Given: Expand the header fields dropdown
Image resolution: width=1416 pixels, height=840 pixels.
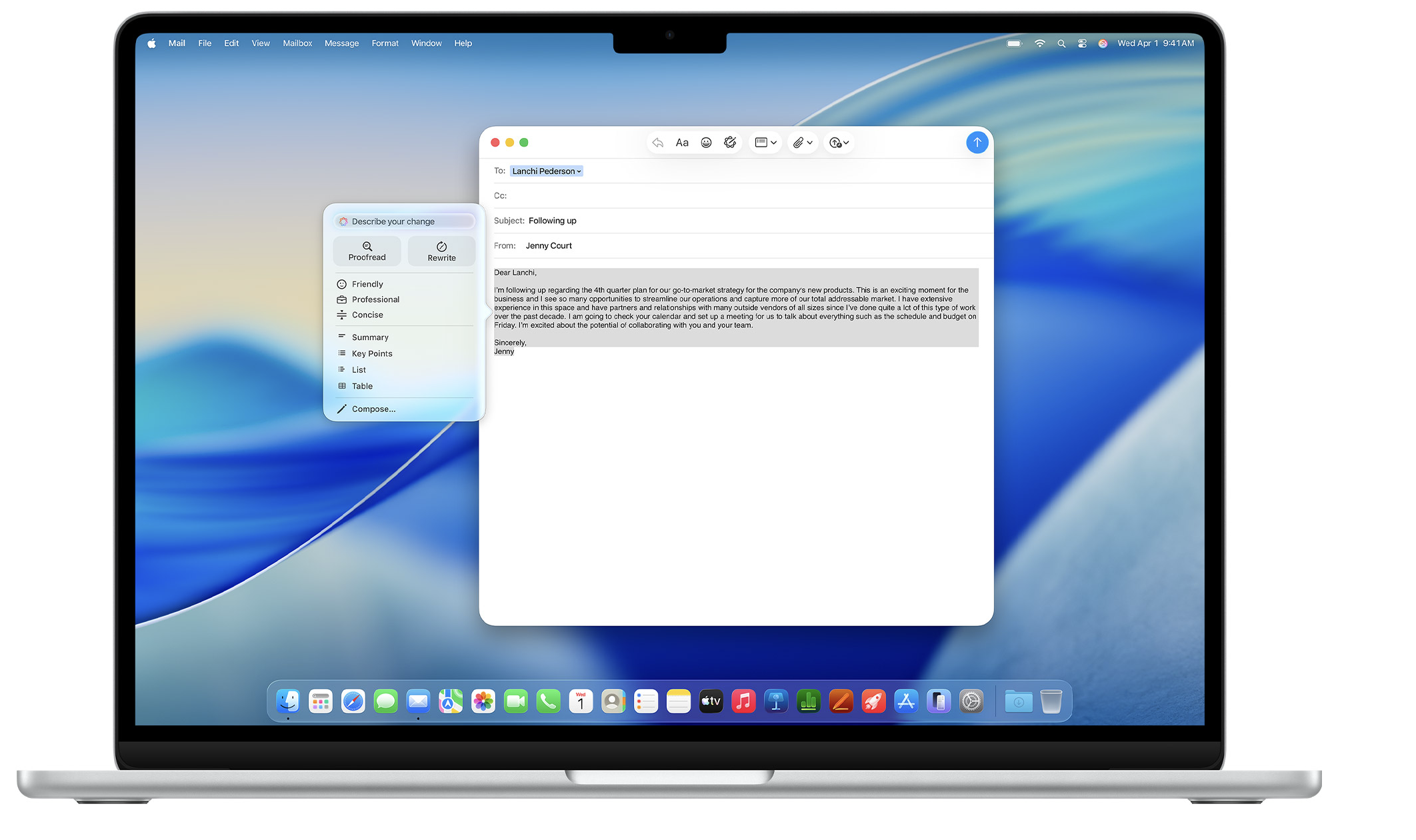Looking at the screenshot, I should [765, 143].
